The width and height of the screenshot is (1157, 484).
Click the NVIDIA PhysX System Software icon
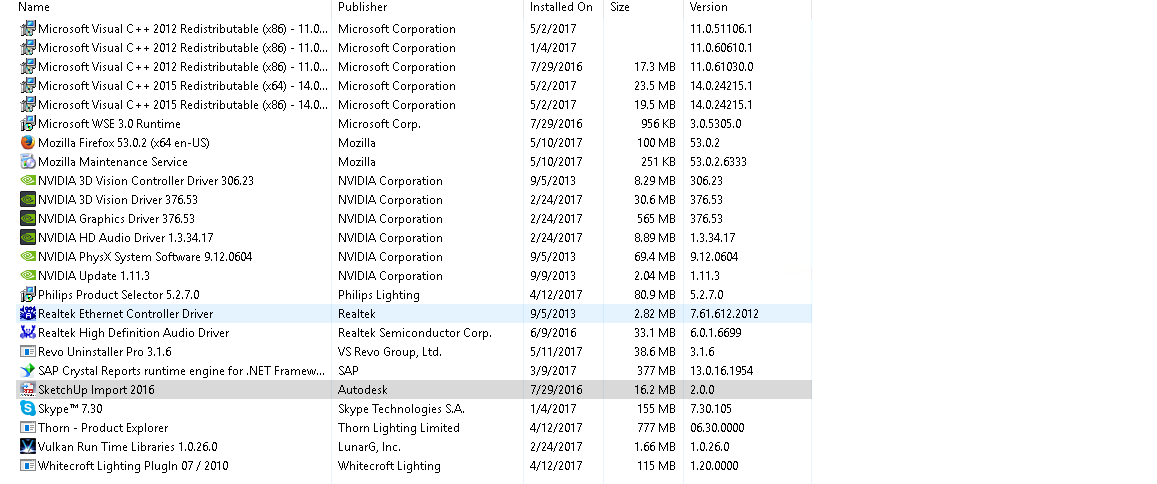pyautogui.click(x=28, y=257)
